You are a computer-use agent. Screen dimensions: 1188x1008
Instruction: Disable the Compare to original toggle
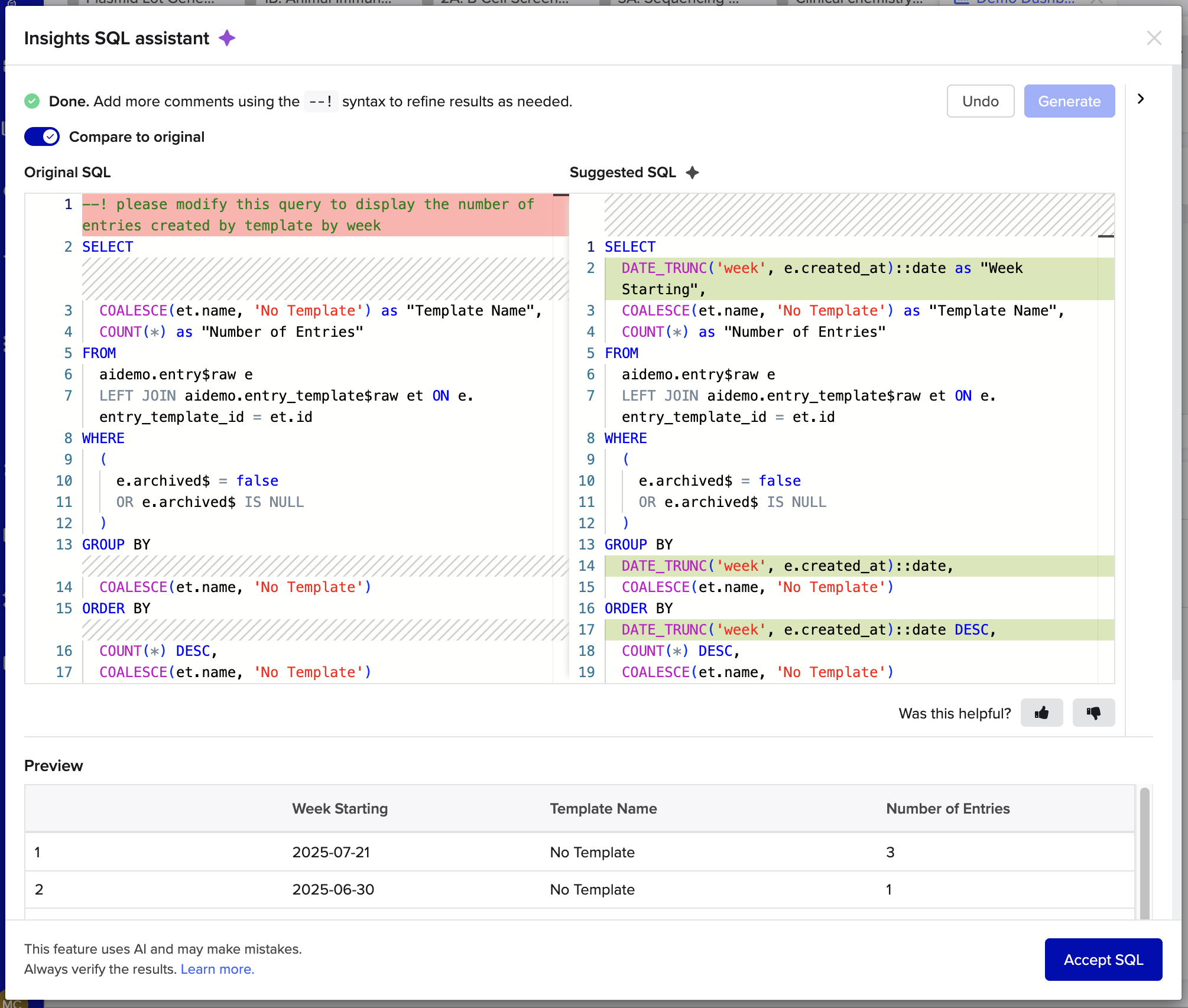coord(41,136)
